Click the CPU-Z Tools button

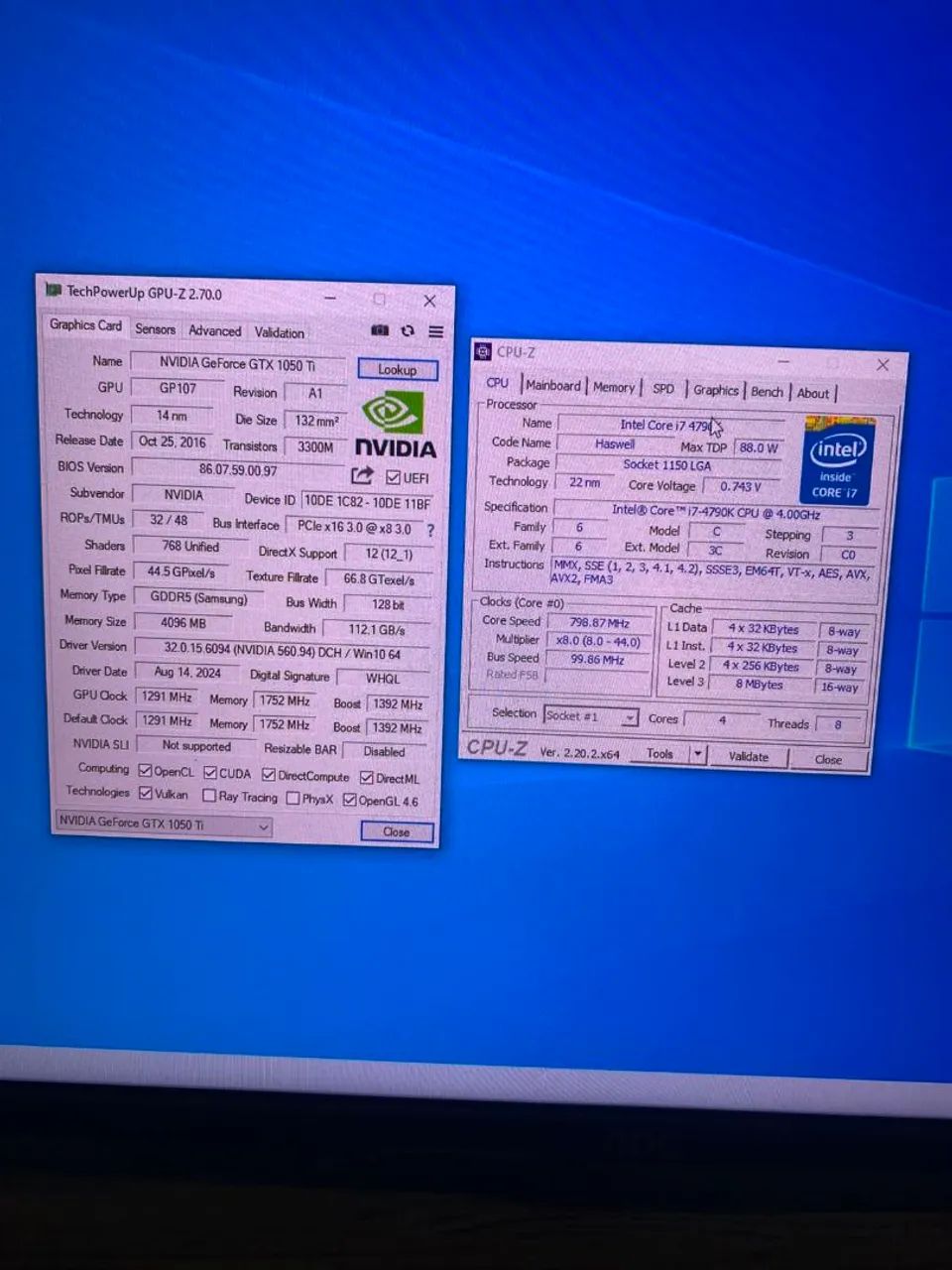point(660,754)
